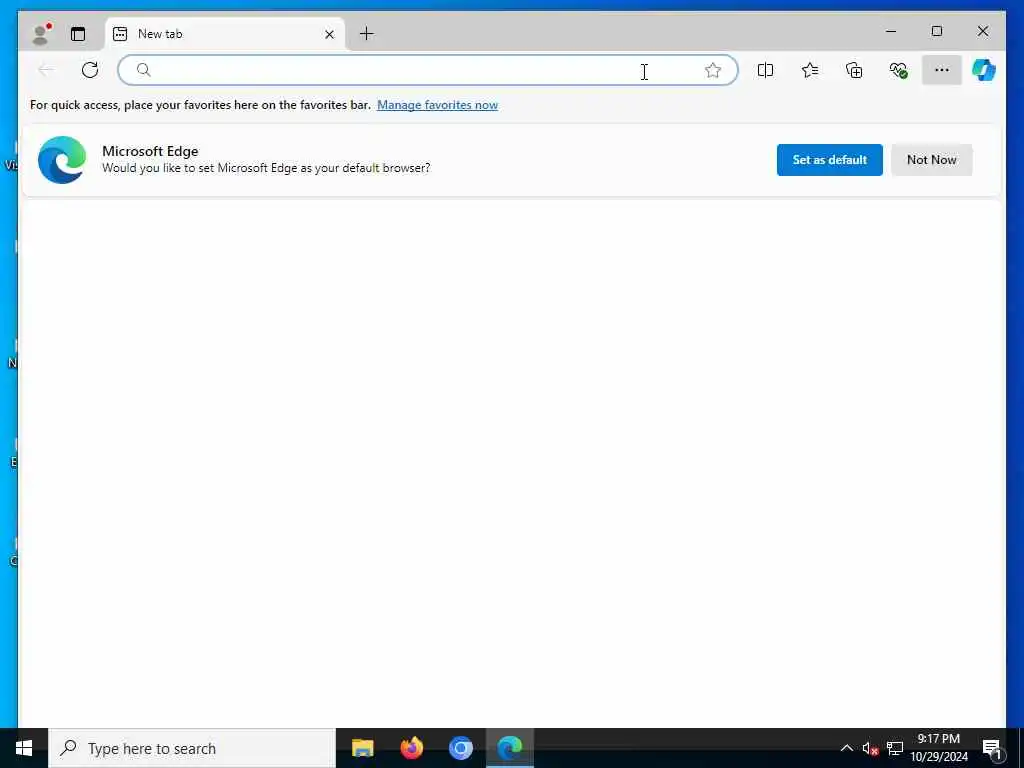
Task: Click the muted volume tray icon
Action: click(x=870, y=748)
